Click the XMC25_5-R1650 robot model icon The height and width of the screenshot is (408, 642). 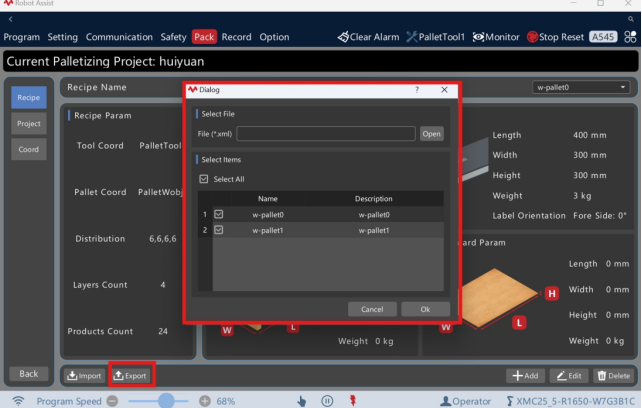tap(510, 401)
